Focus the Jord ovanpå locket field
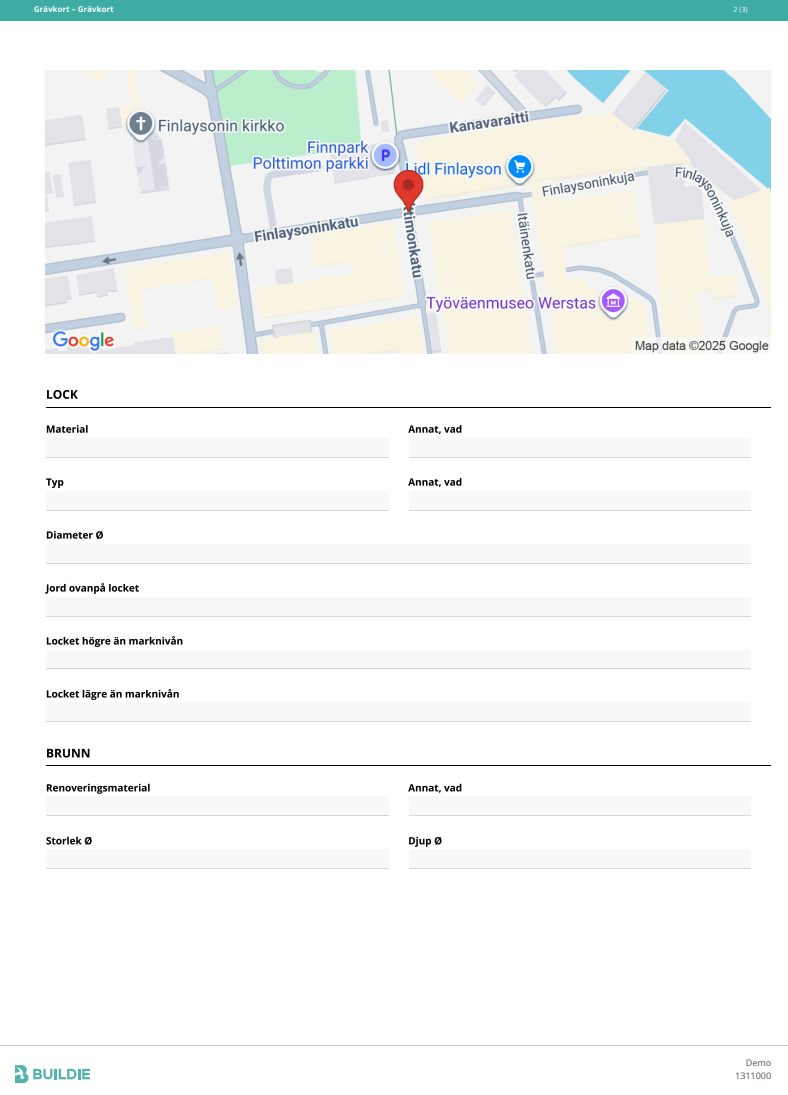Viewport: 788px width, 1095px height. (398, 607)
